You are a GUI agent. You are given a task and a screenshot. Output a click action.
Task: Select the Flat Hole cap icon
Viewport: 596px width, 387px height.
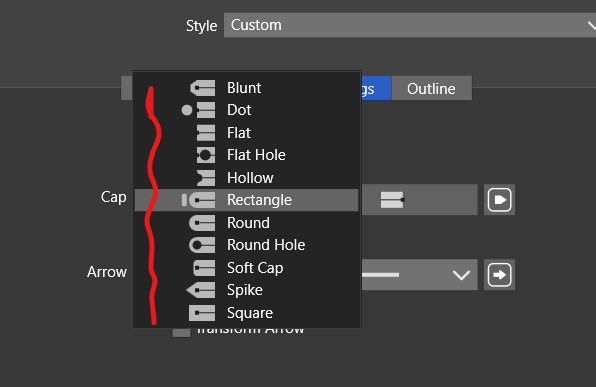206,155
